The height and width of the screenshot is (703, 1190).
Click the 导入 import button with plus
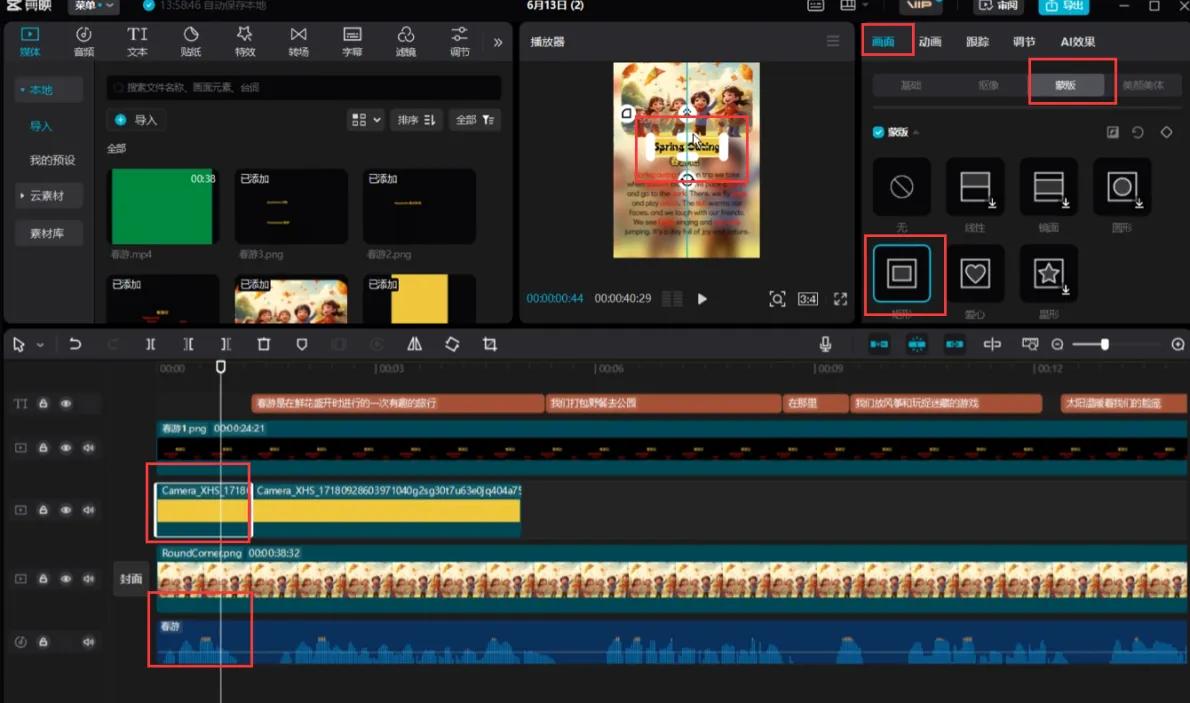pos(137,120)
